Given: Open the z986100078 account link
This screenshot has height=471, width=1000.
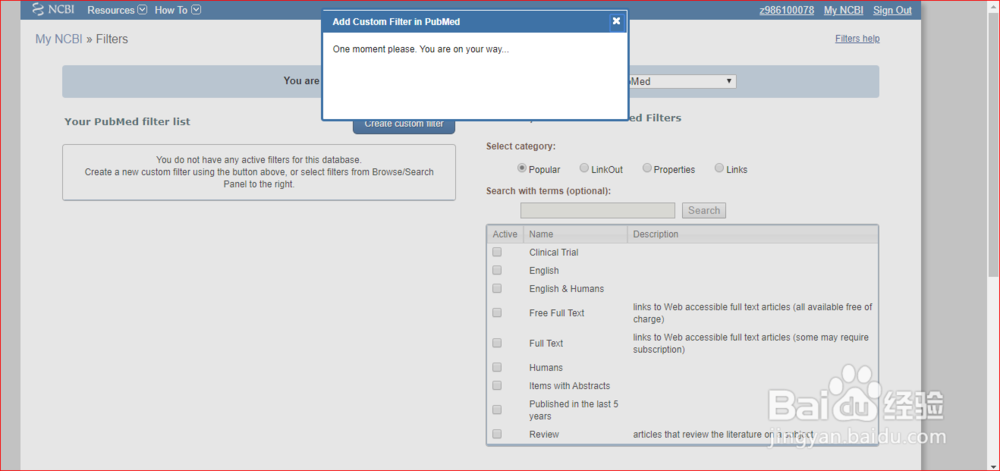Looking at the screenshot, I should coord(787,10).
